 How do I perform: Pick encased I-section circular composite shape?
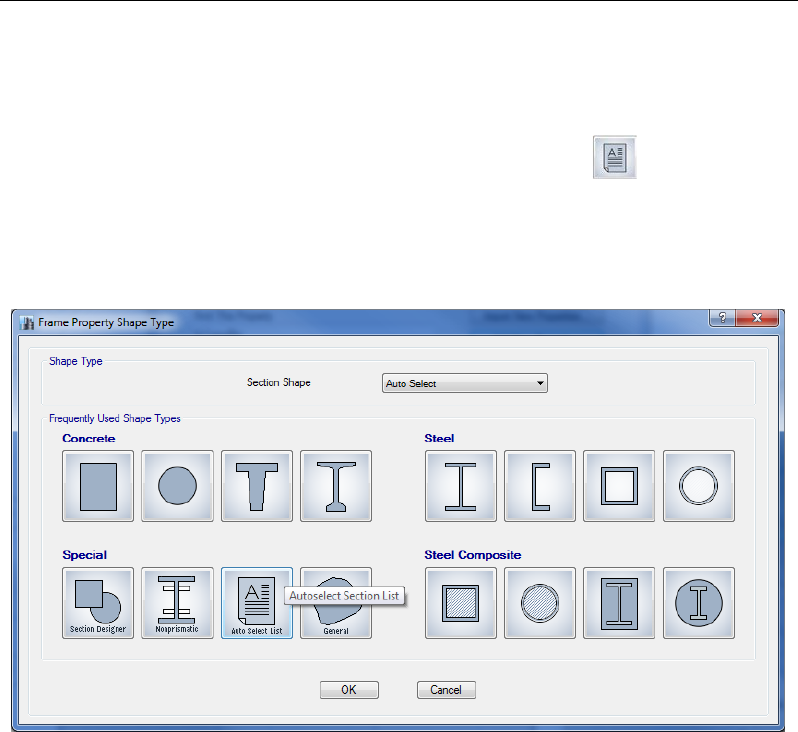[x=699, y=603]
